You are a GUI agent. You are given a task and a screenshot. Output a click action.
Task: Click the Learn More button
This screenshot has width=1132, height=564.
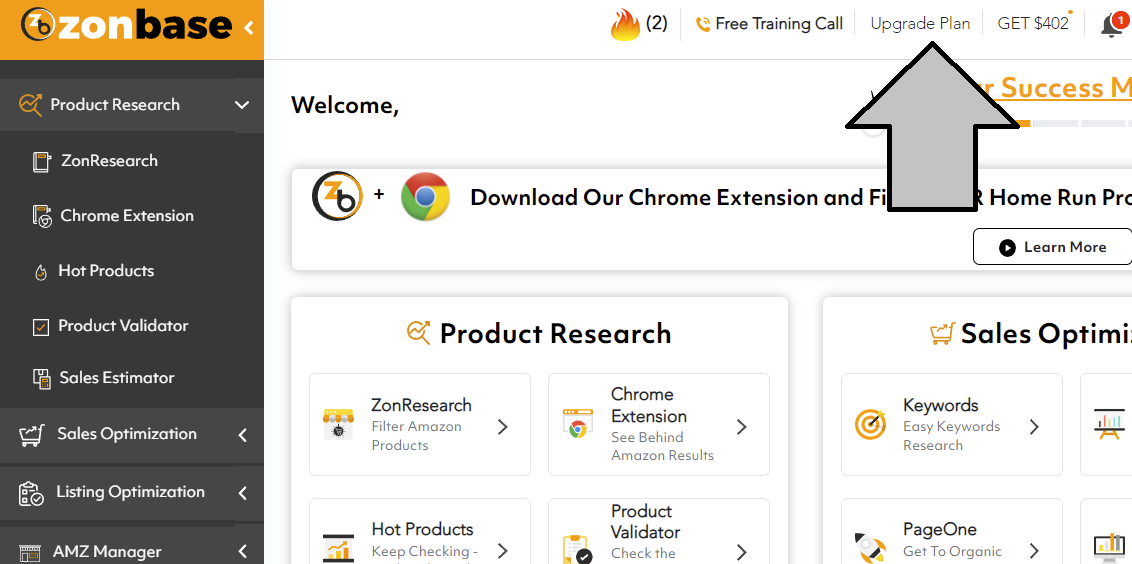click(1052, 247)
